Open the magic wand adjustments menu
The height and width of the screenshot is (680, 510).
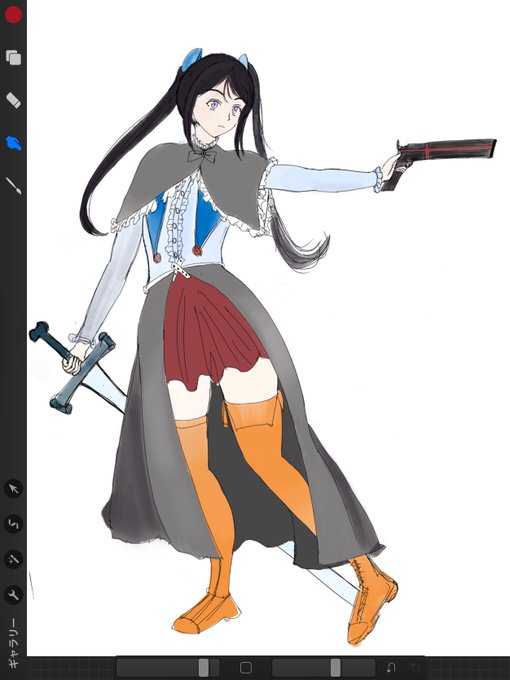pyautogui.click(x=13, y=559)
